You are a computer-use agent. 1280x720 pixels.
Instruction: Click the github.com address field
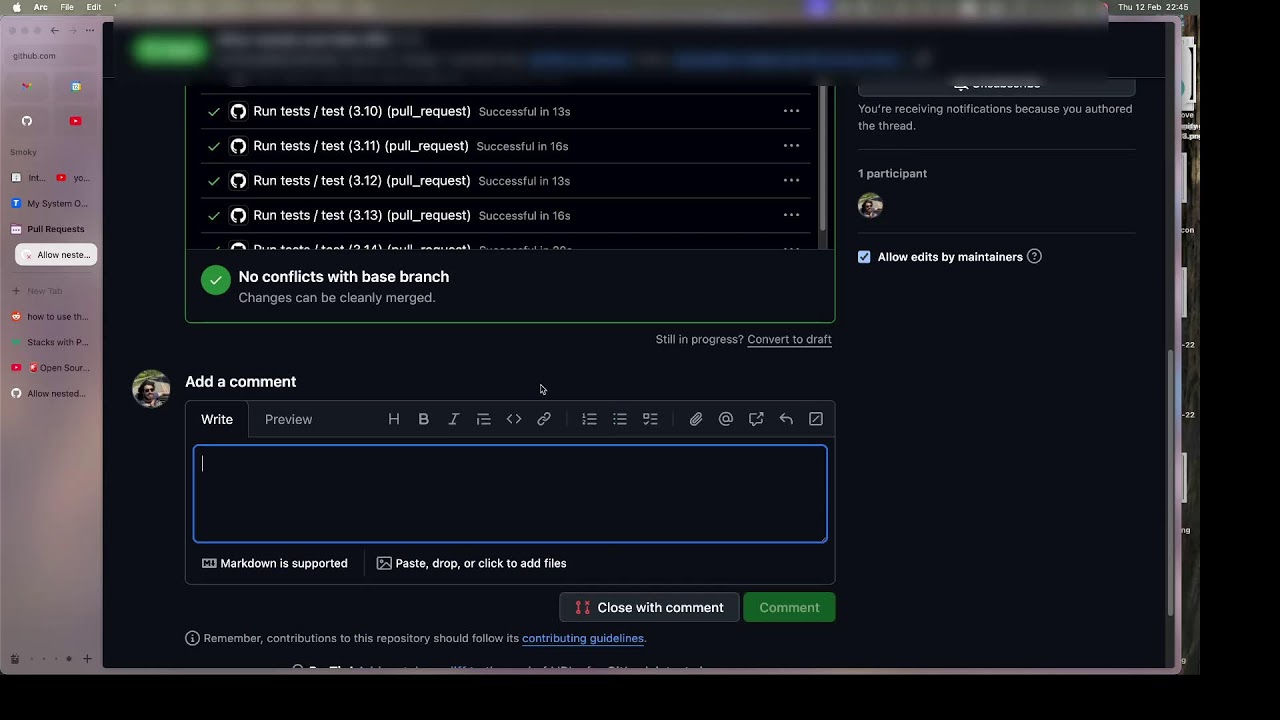tap(52, 56)
